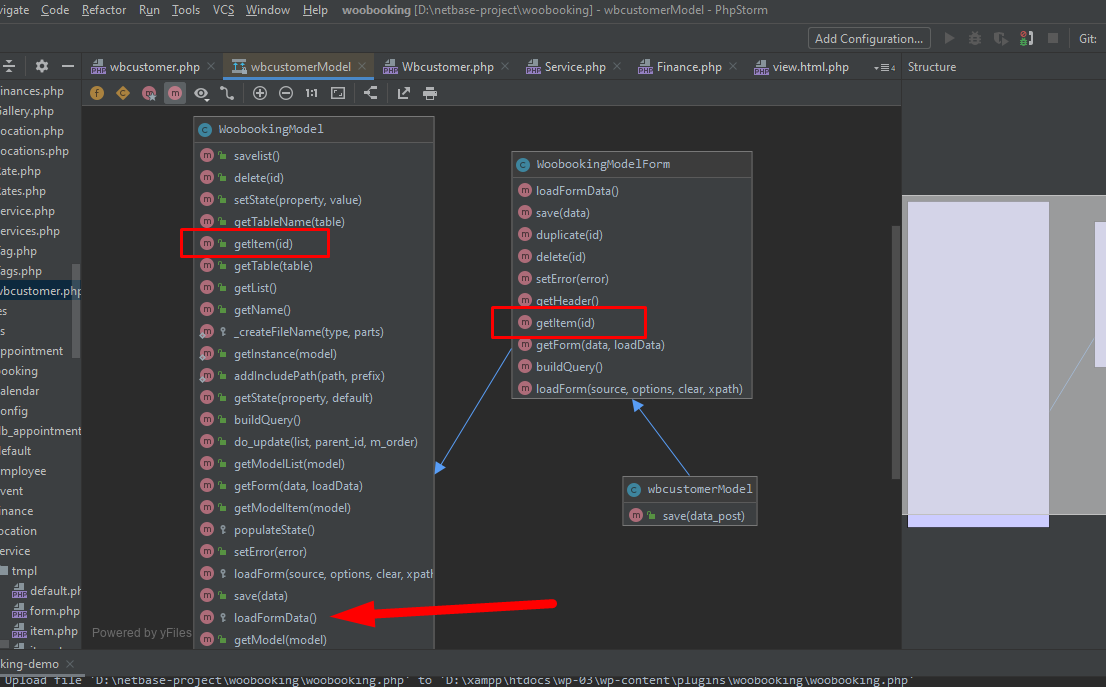Toggle the Constructors display in diagram toolbar

[123, 93]
